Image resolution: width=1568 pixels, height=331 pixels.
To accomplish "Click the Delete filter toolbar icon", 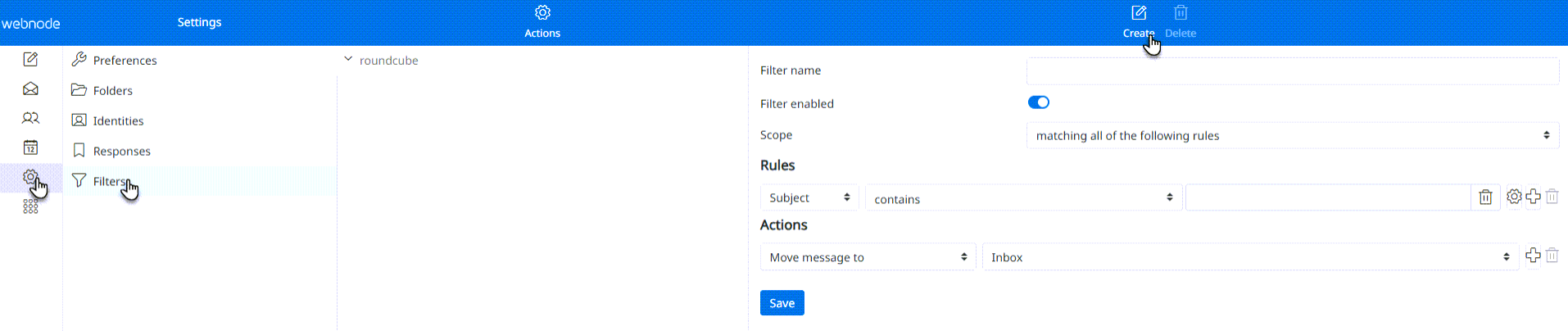I will pos(1181,13).
